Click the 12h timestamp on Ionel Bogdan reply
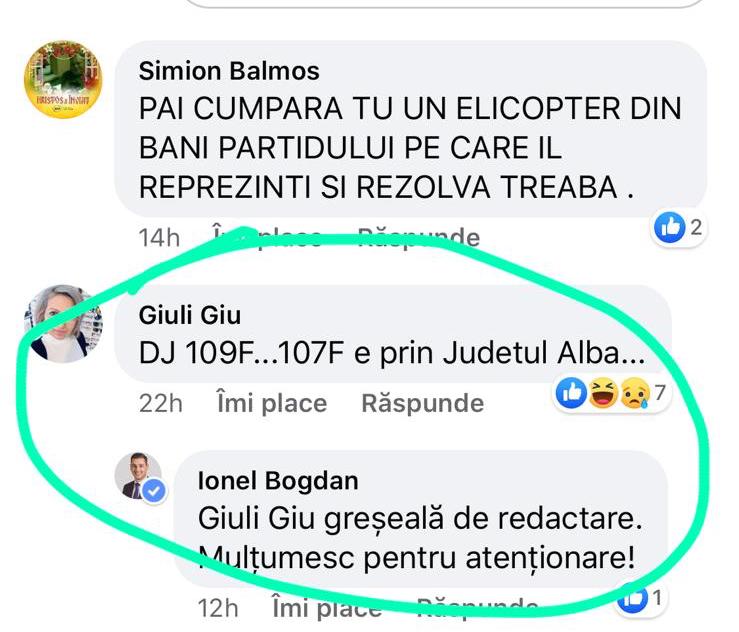Image resolution: width=739 pixels, height=632 pixels. click(218, 608)
